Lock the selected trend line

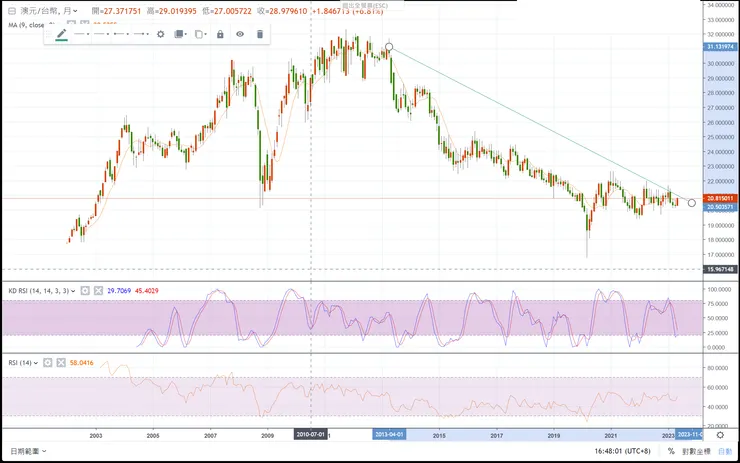click(x=220, y=34)
